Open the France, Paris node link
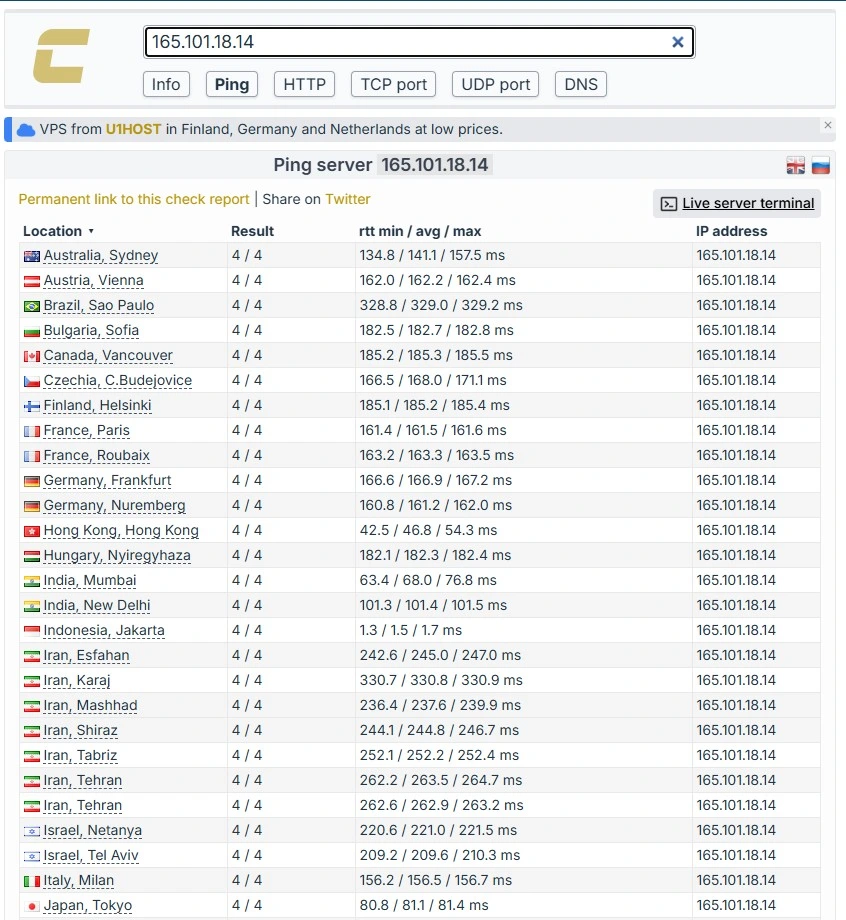The image size is (846, 920). tap(86, 431)
